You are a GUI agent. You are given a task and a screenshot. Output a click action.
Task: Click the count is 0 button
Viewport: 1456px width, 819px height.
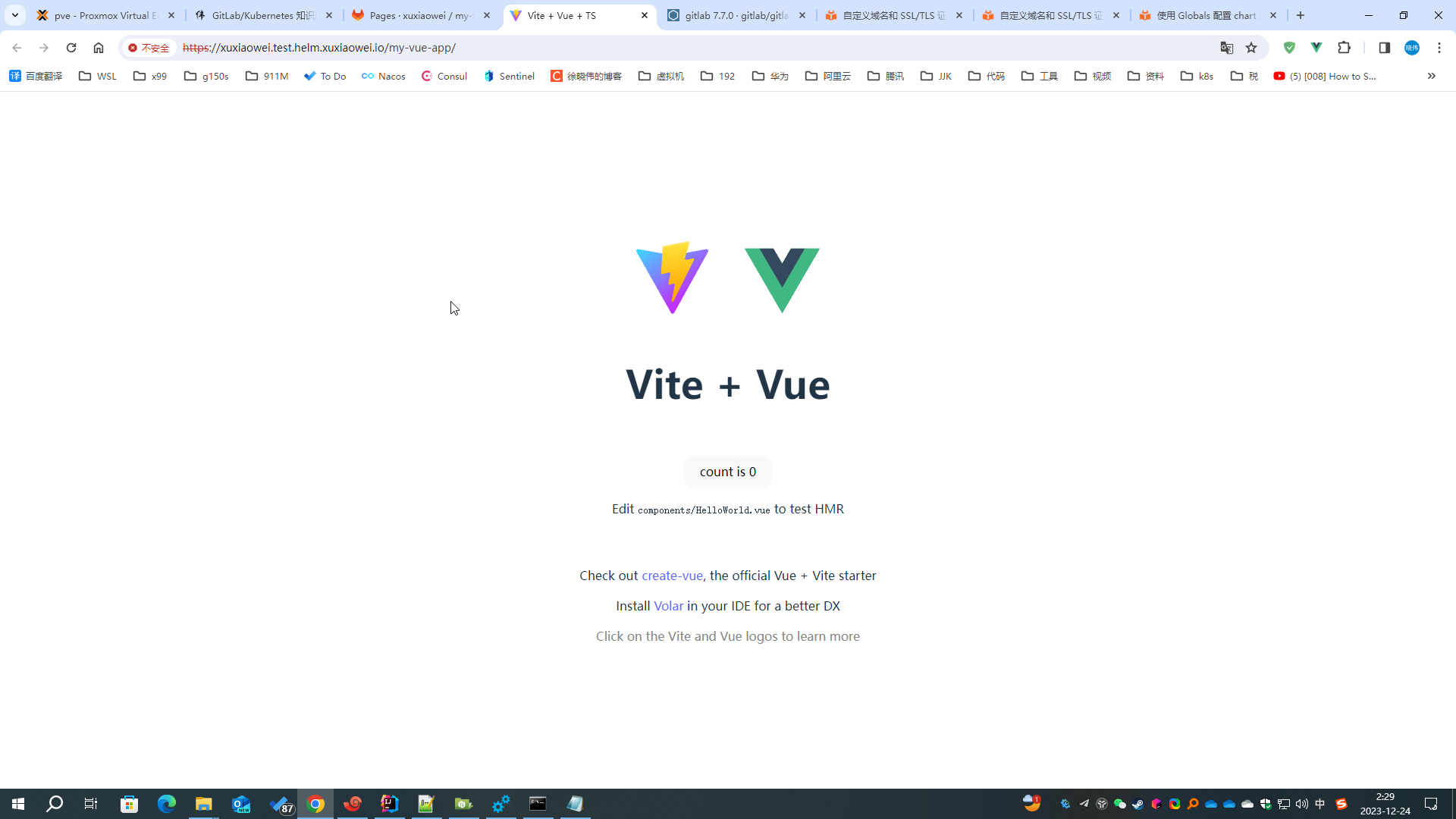click(727, 471)
